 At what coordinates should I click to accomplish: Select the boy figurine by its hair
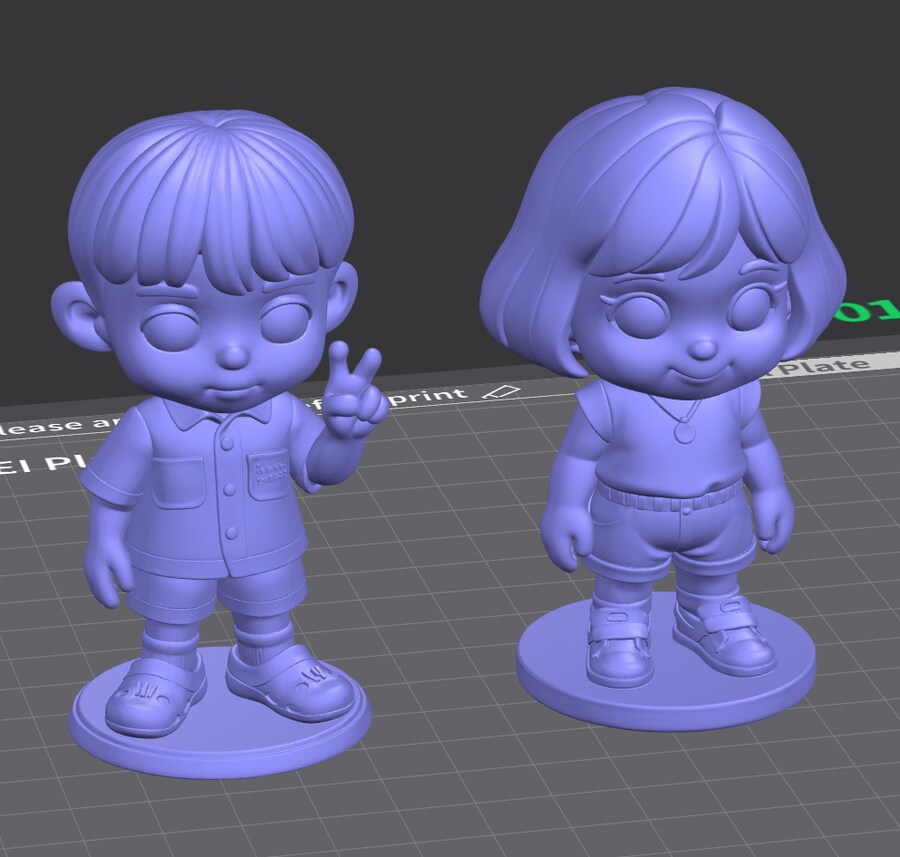(210, 190)
